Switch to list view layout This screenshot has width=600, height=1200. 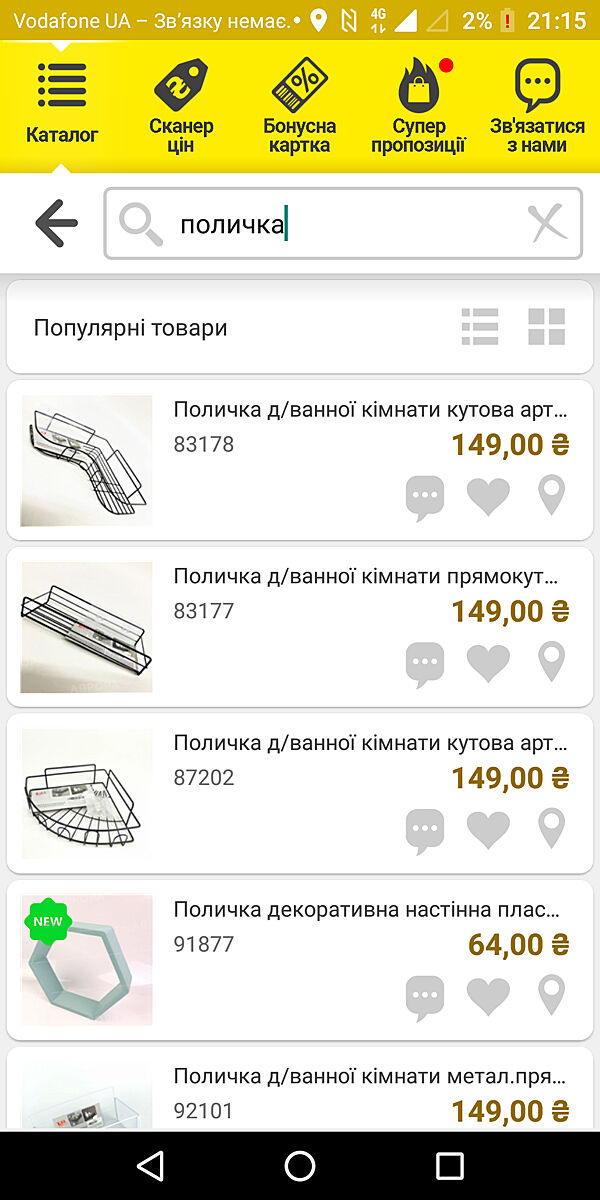coord(480,327)
